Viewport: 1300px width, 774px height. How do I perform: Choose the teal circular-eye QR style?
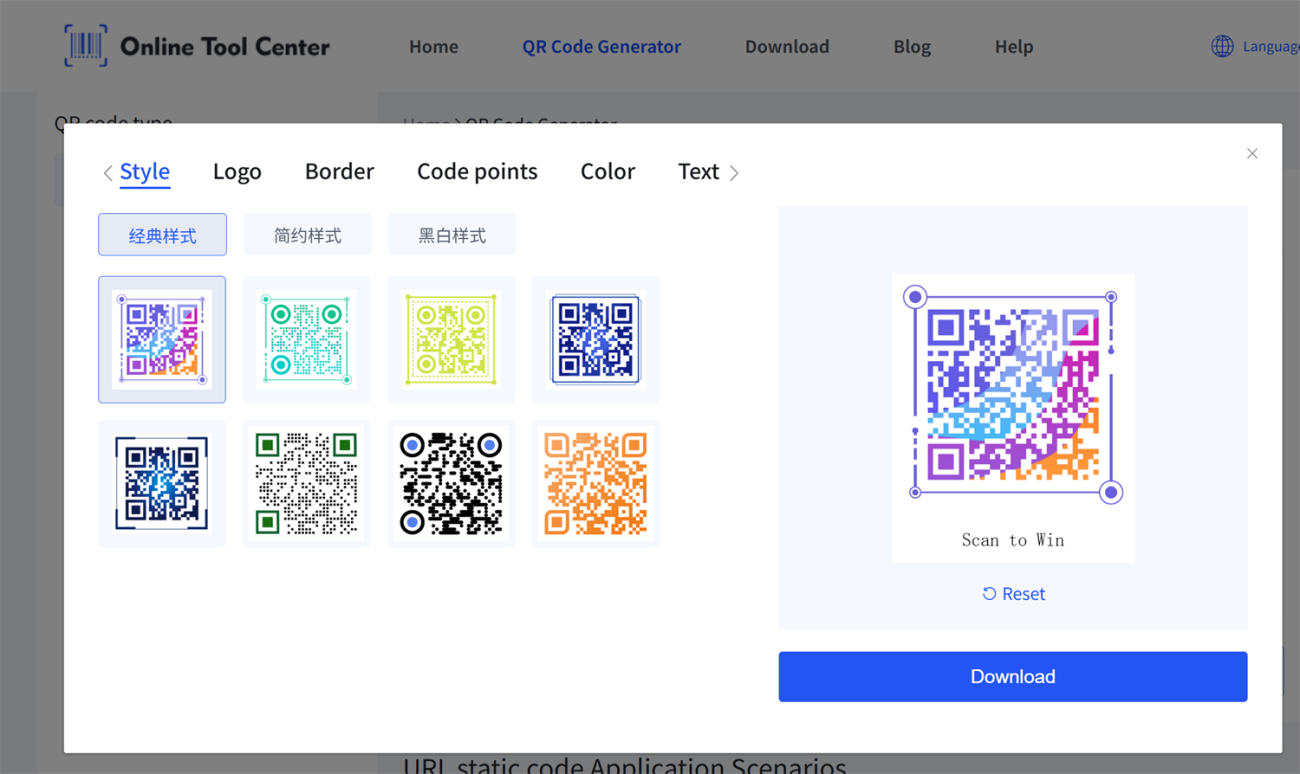pyautogui.click(x=306, y=340)
